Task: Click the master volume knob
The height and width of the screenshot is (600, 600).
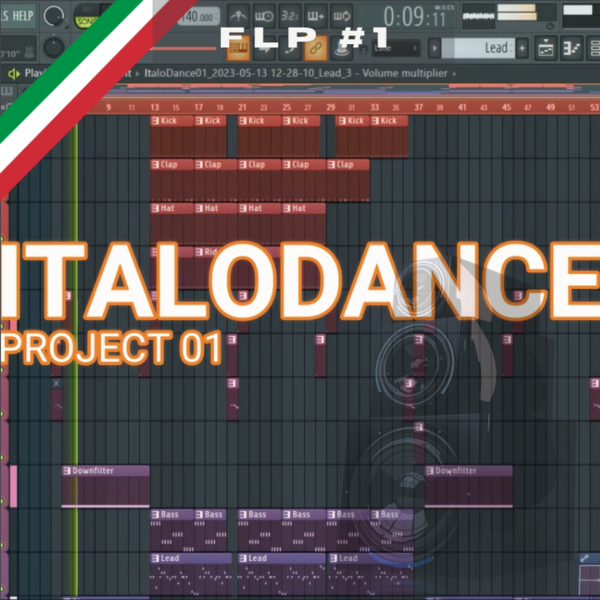Action: coord(54,16)
